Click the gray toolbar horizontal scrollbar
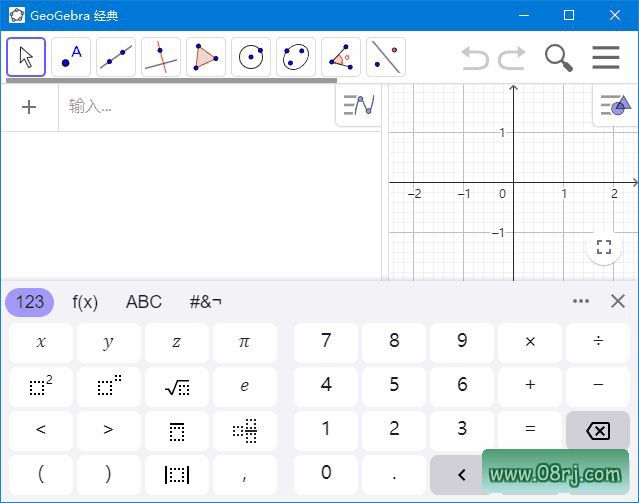 172,80
